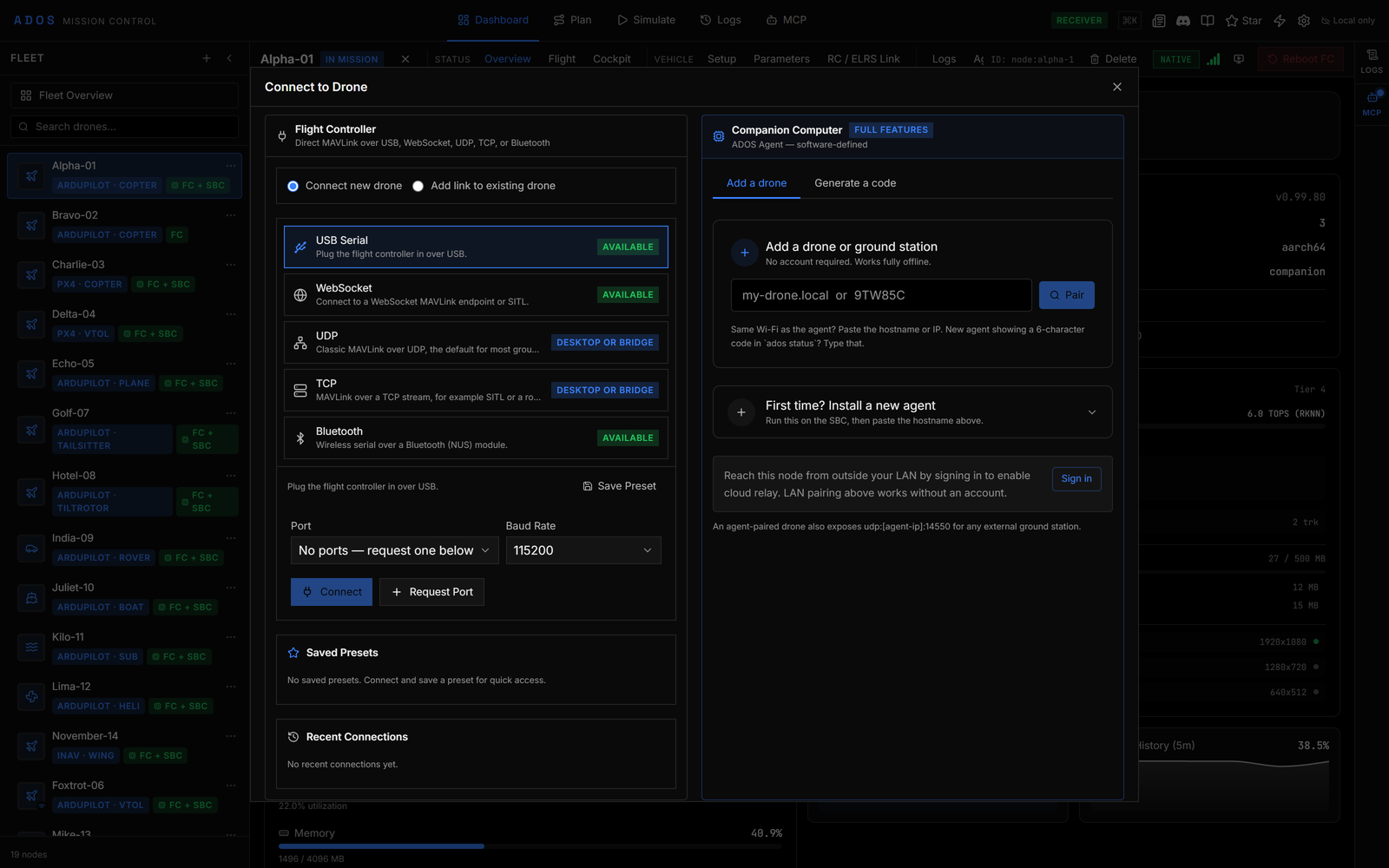Click the submarine waves icon for Kilo-11
The width and height of the screenshot is (1389, 868).
coord(31,648)
